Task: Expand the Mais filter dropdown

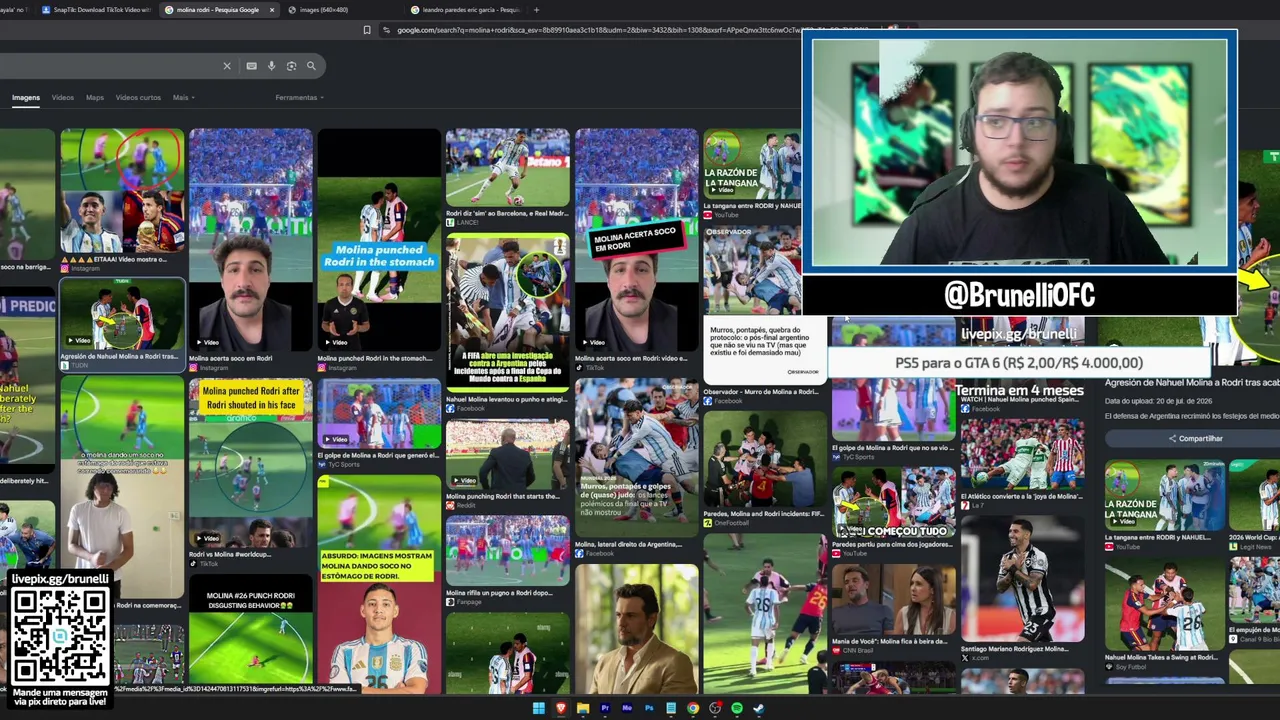Action: pyautogui.click(x=183, y=98)
